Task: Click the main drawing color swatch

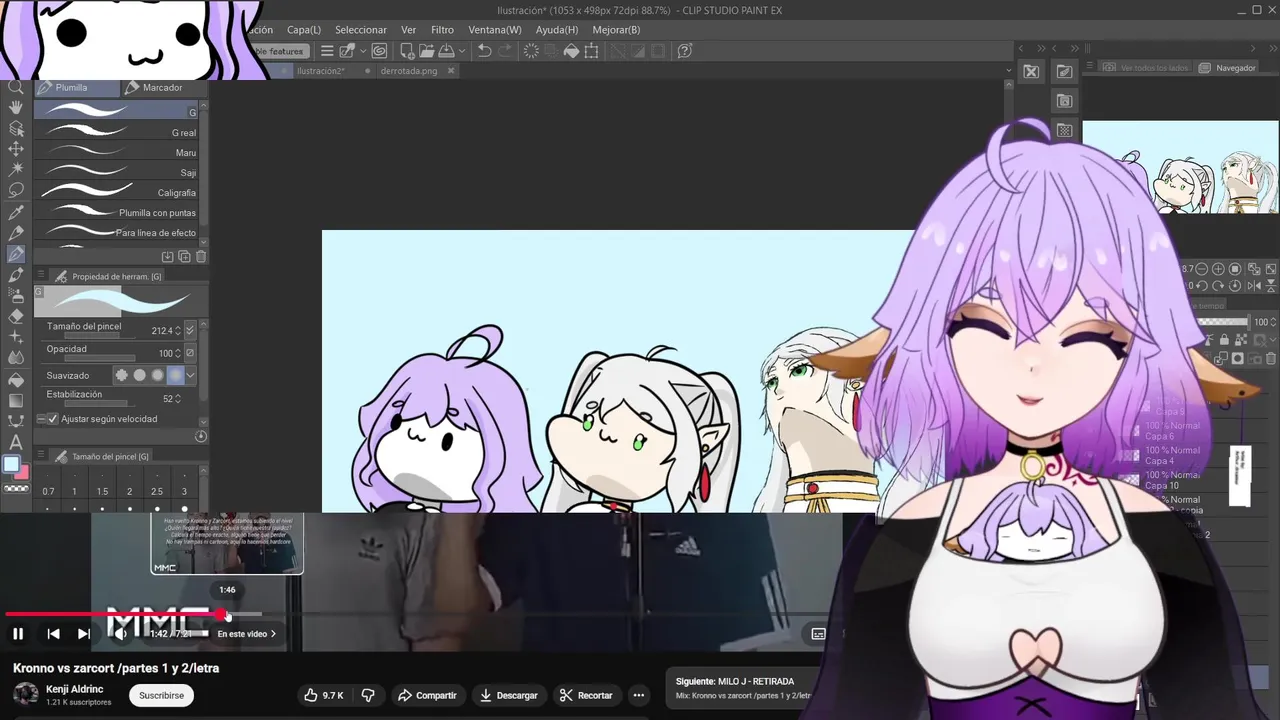Action: [x=11, y=465]
